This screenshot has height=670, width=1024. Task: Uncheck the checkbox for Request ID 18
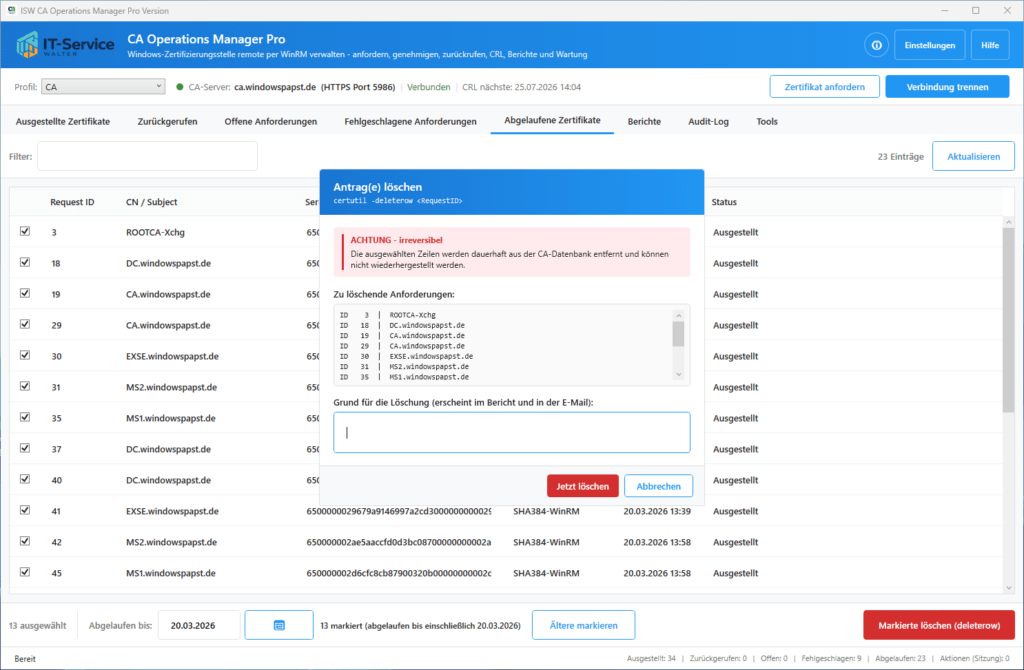tap(25, 262)
